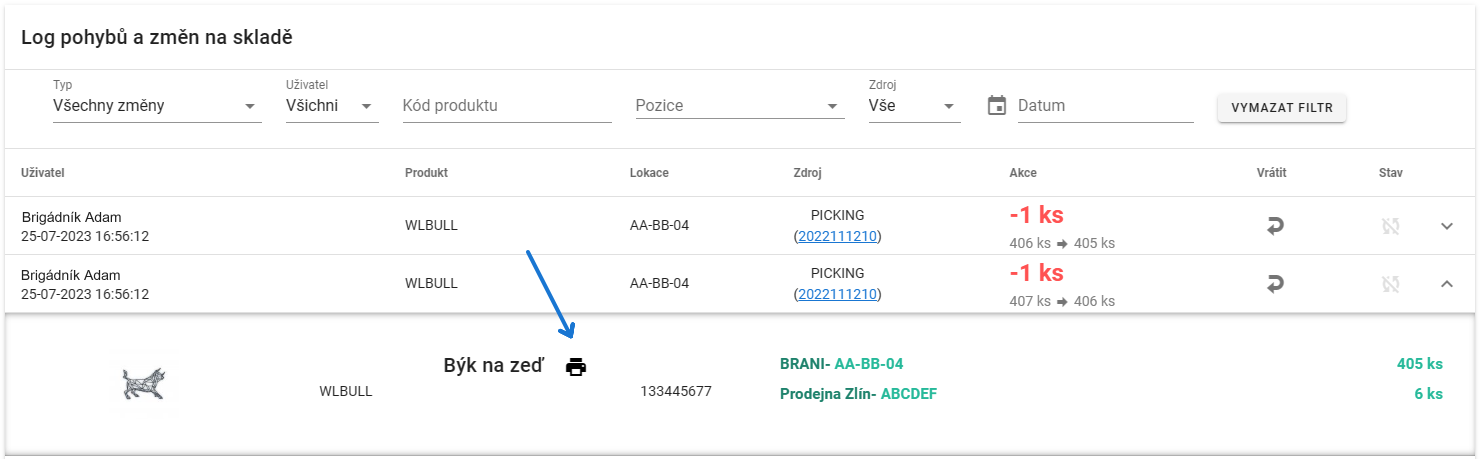The height and width of the screenshot is (459, 1480).
Task: Collapse the second log row details
Action: tap(1446, 285)
